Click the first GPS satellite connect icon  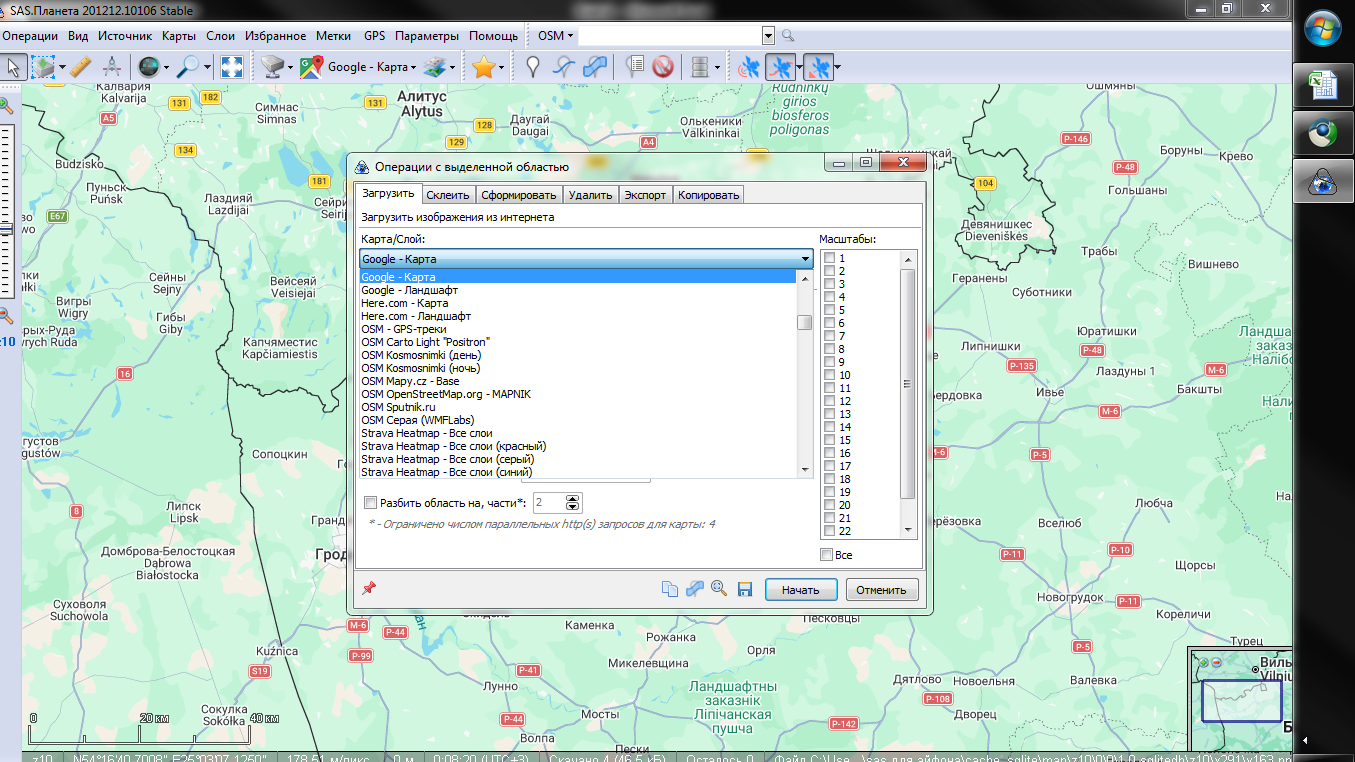click(x=748, y=67)
